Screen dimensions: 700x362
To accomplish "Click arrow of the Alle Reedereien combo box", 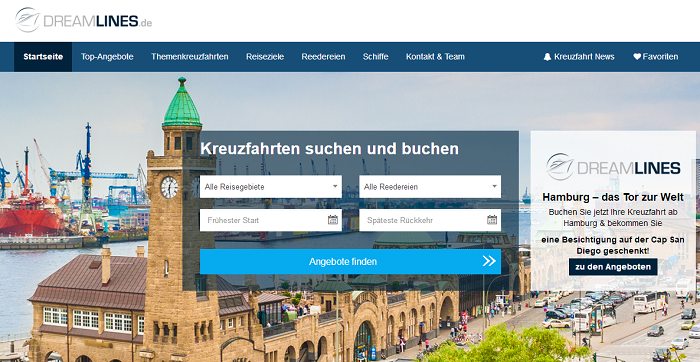I will [x=494, y=187].
